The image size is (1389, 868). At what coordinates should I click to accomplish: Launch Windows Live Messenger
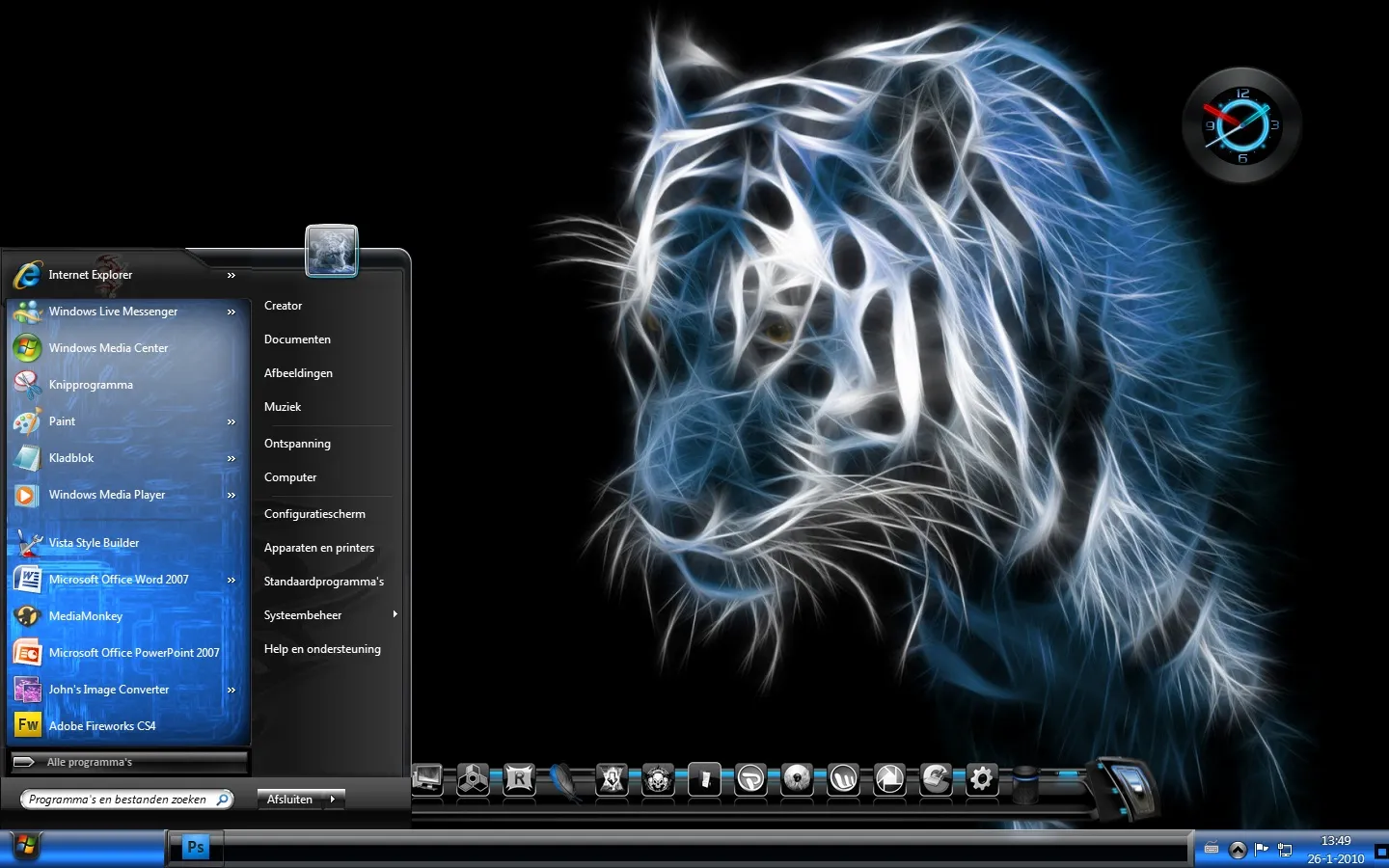(125, 312)
